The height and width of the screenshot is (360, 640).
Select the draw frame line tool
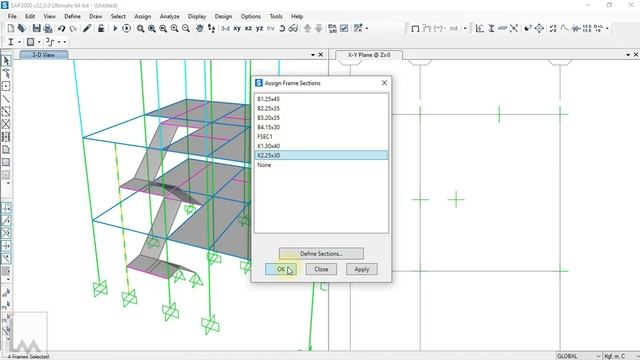(6, 99)
